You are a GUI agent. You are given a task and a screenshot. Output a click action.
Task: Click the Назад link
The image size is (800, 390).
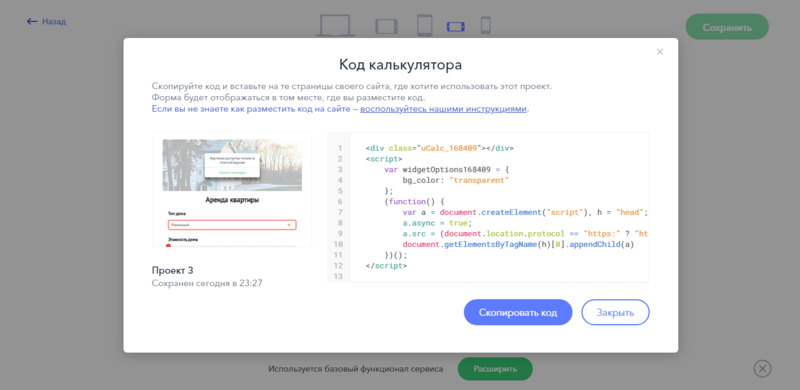point(54,21)
